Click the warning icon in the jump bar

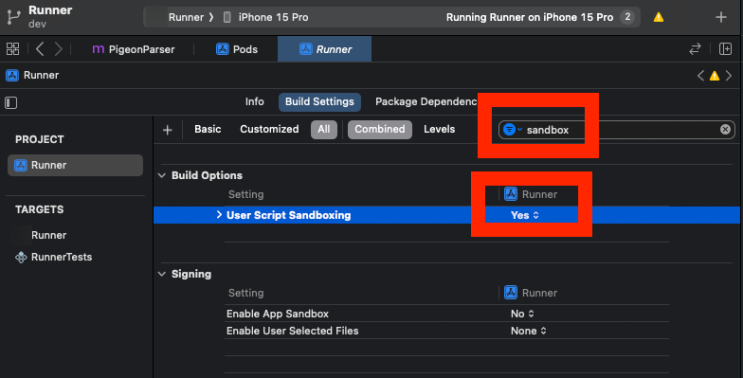[714, 76]
